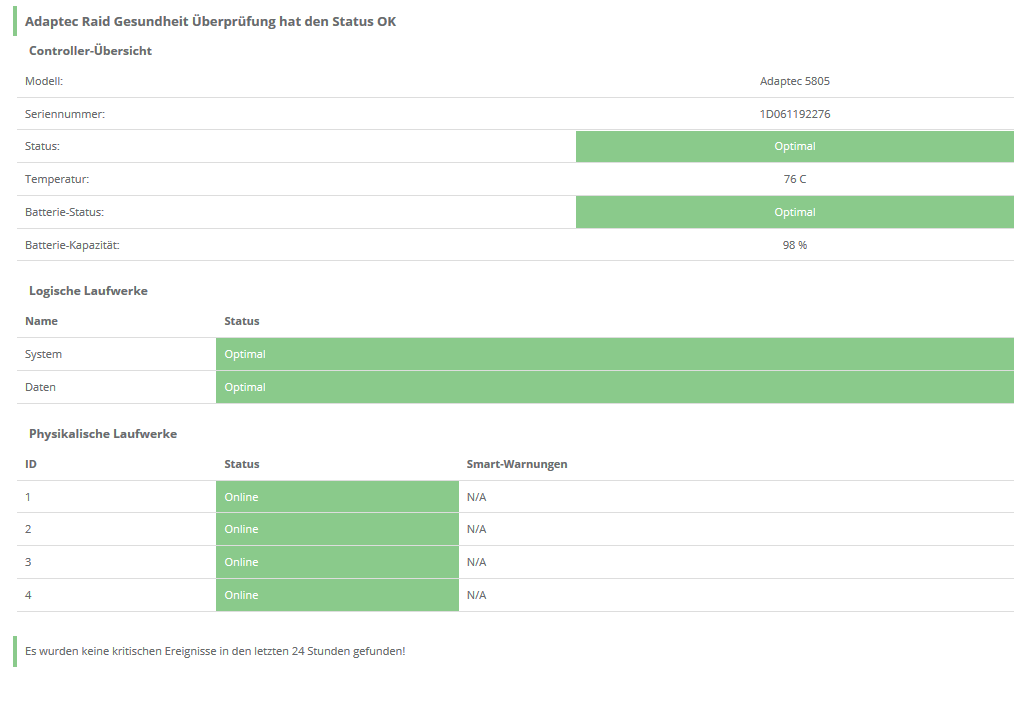
Task: Click the N/A smart warning for drive 2
Action: pos(476,529)
